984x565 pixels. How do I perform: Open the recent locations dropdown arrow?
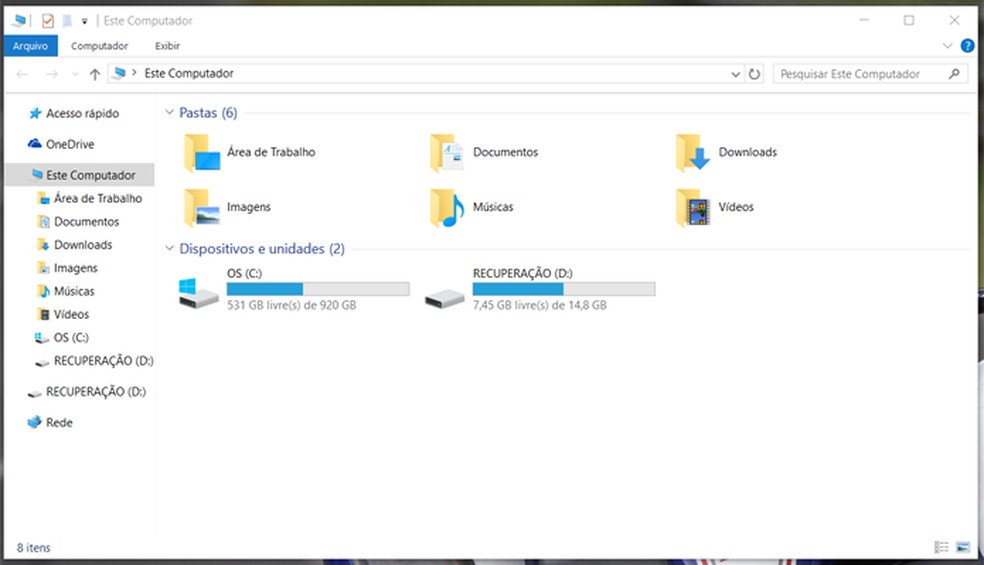coord(75,74)
